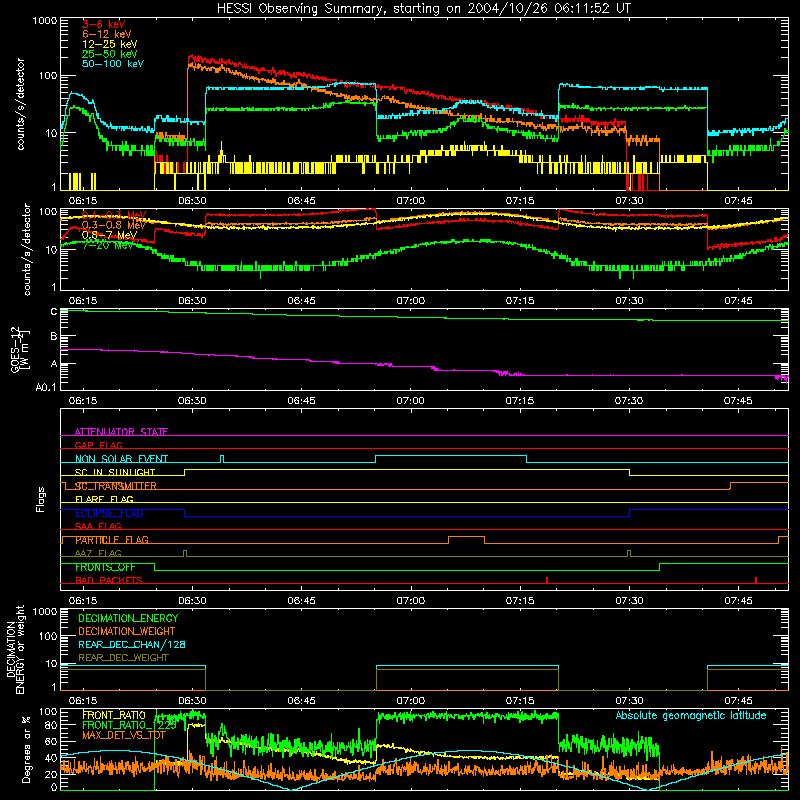Screen dimensions: 800x800
Task: Click the PARTICLE_FLAG raised pulse near 07:07
Action: [466, 540]
